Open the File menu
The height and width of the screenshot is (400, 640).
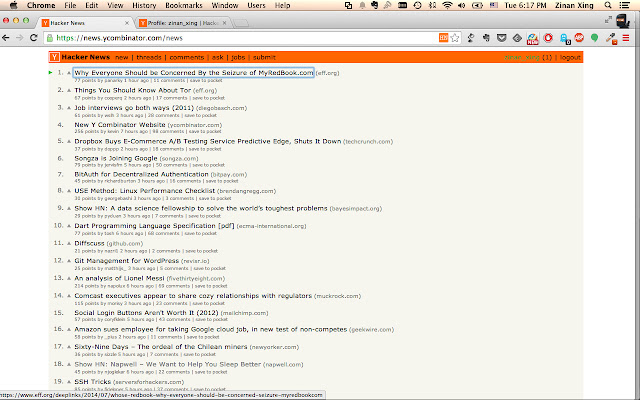click(70, 5)
